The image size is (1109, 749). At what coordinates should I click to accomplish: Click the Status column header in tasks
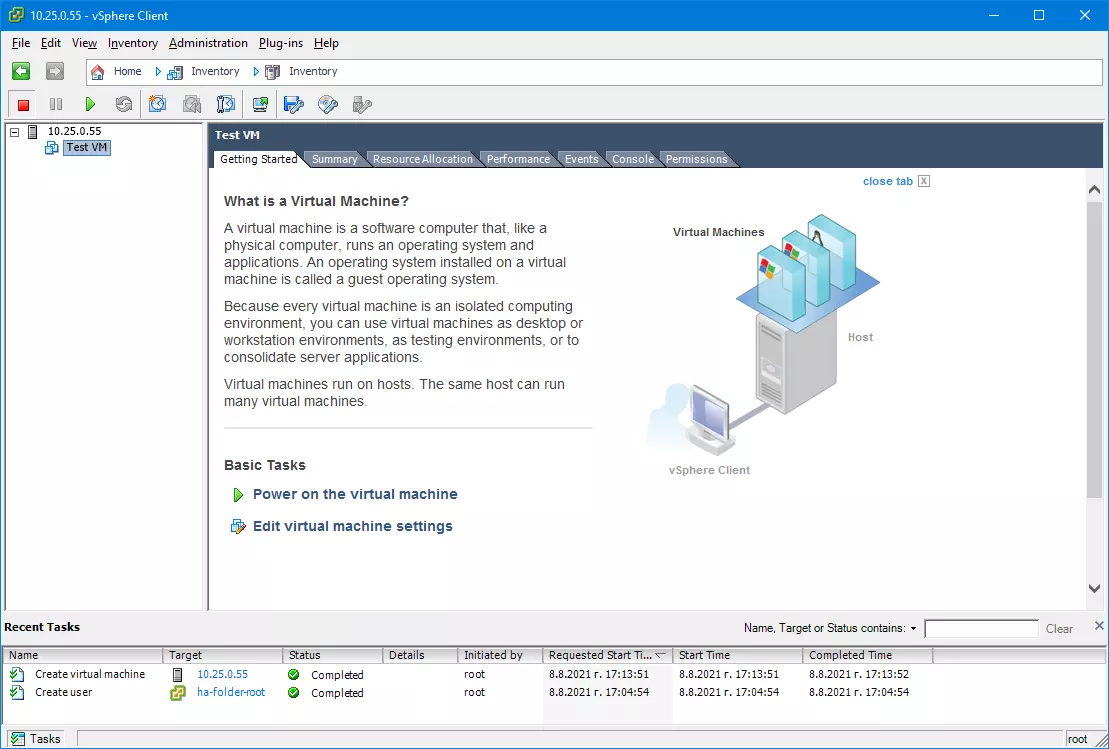[x=332, y=656]
